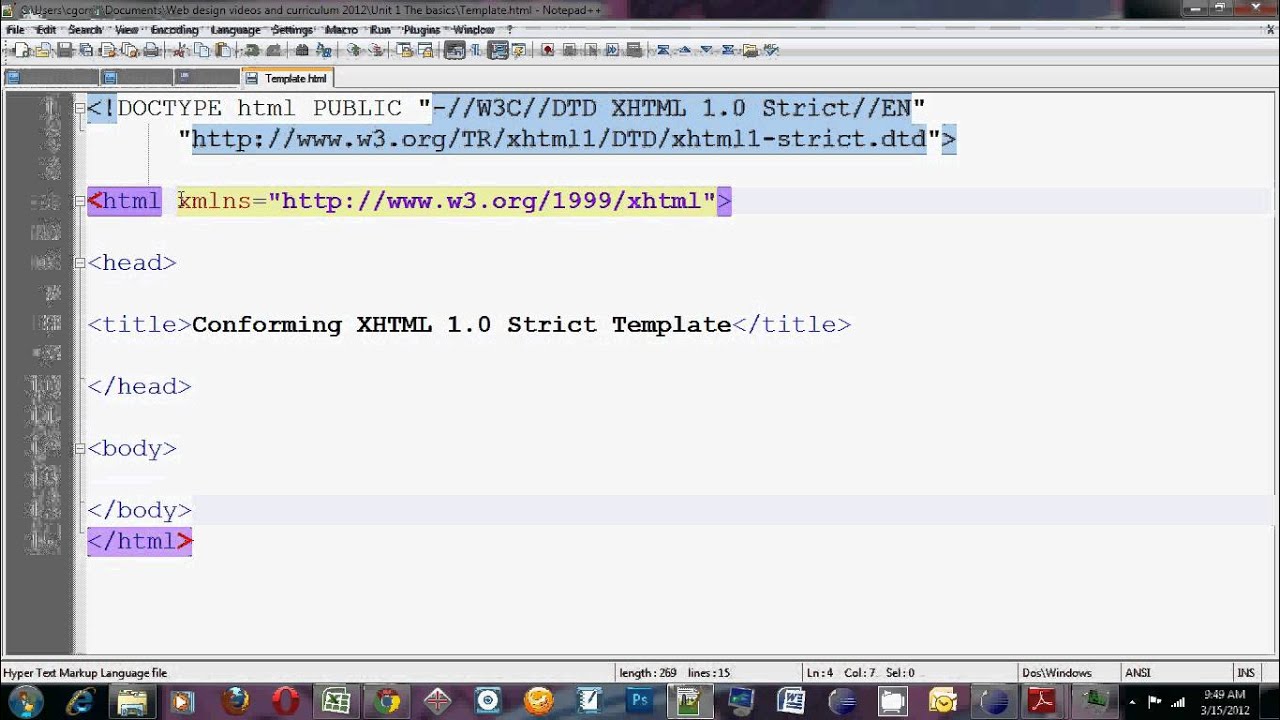Toggle INS insert mode in status bar
The height and width of the screenshot is (720, 1280).
click(1246, 673)
